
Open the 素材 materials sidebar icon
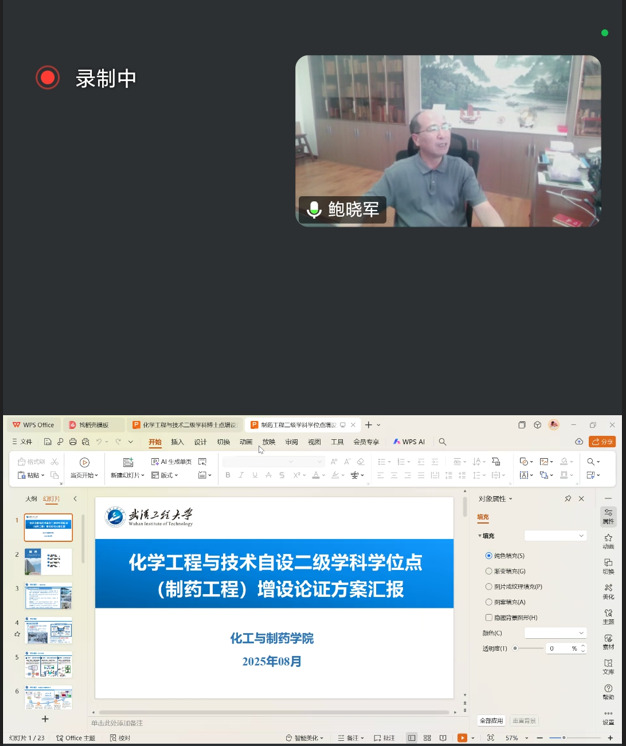(x=608, y=641)
